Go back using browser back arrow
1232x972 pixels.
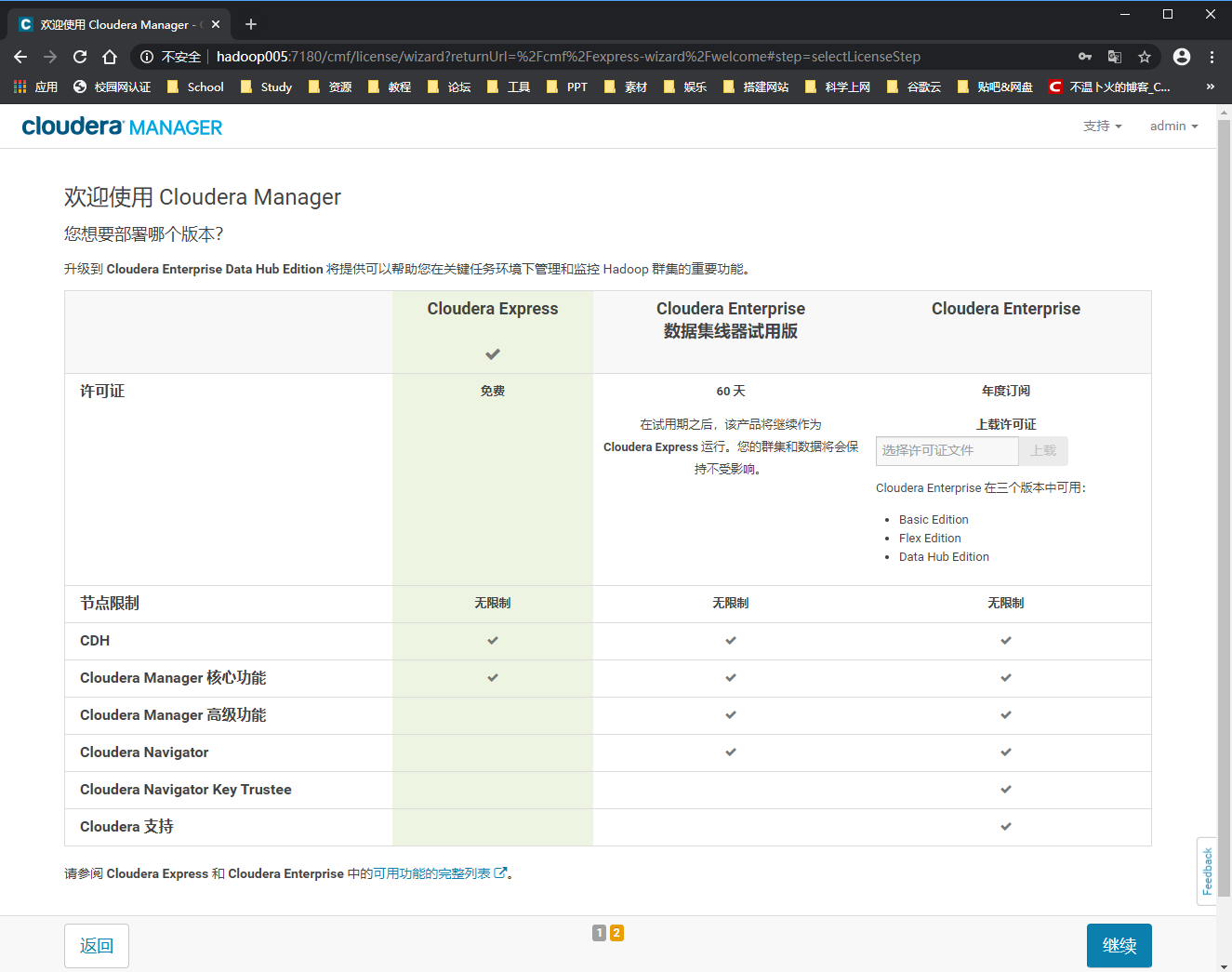click(x=20, y=57)
